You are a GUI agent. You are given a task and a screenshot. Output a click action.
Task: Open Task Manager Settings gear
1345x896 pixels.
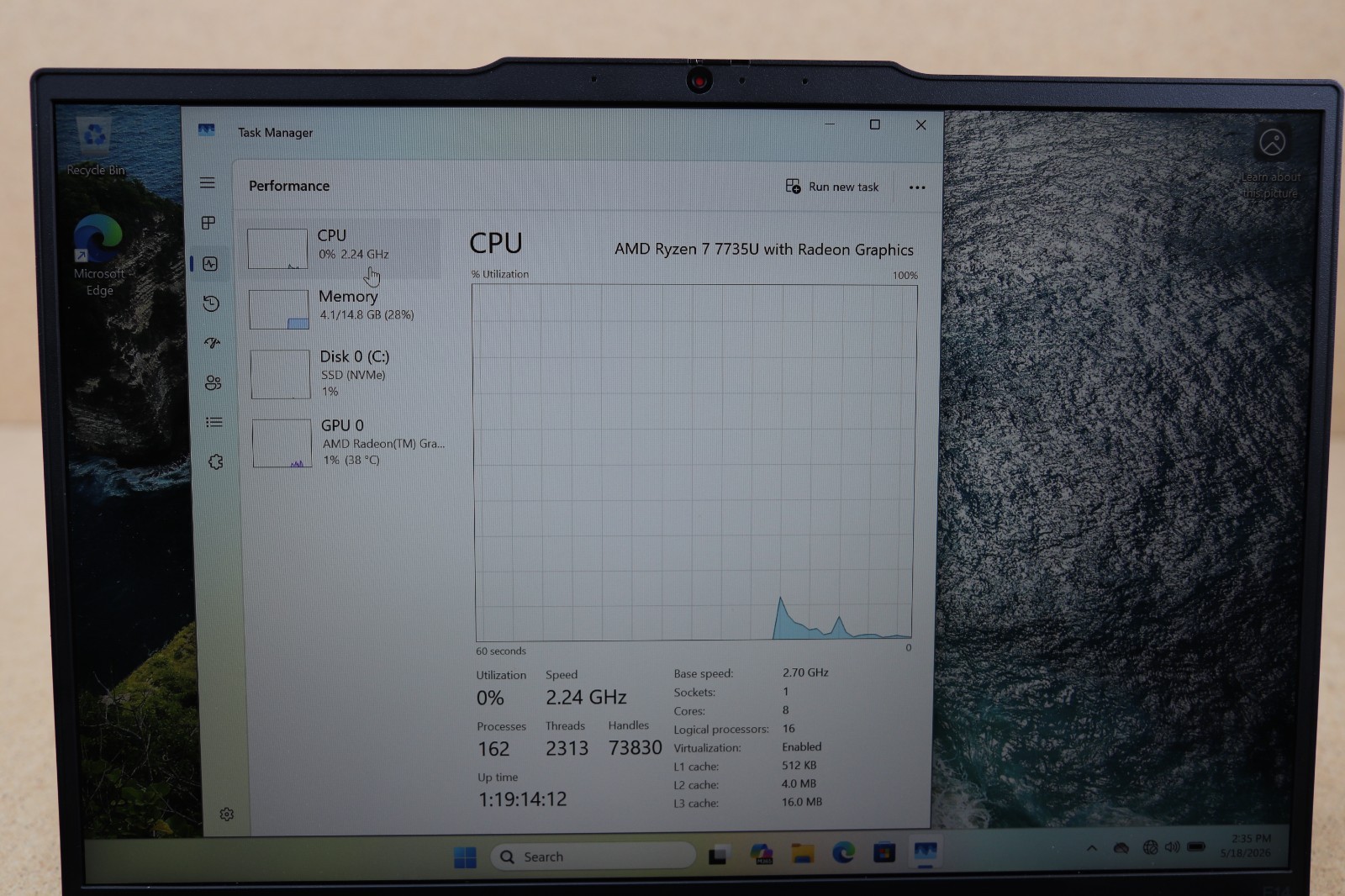point(226,814)
